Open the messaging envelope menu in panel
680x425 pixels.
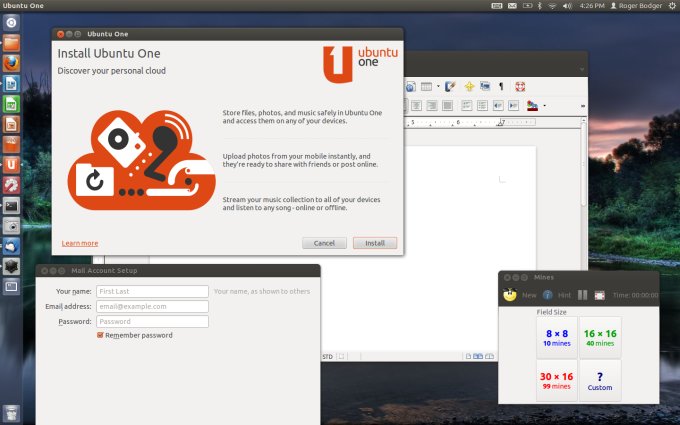(512, 6)
